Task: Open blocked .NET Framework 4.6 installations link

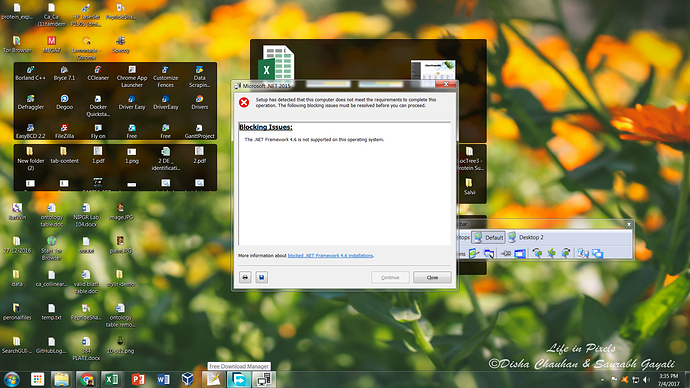Action: 330,256
